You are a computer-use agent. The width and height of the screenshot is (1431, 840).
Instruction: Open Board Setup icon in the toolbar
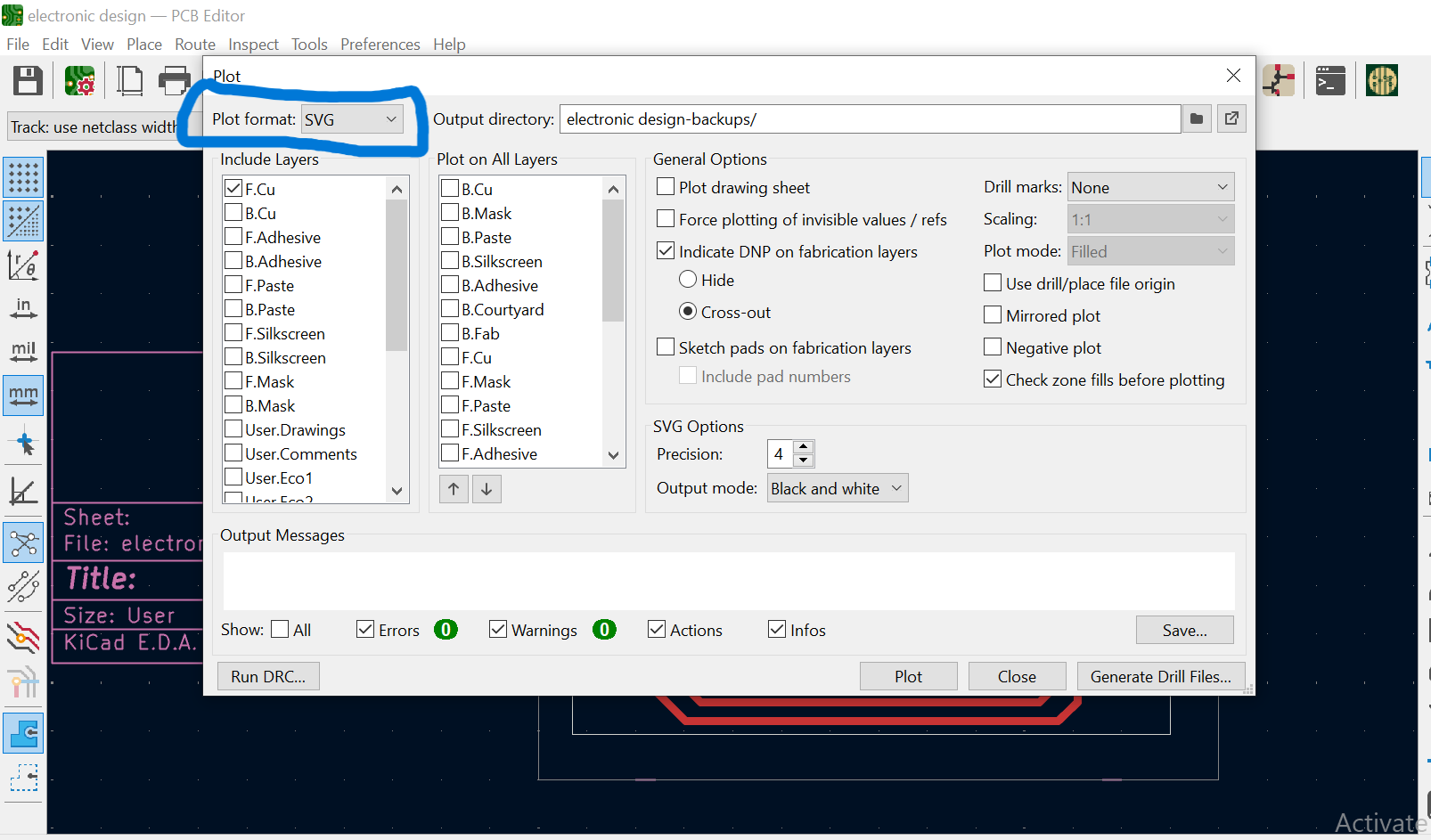pyautogui.click(x=80, y=81)
